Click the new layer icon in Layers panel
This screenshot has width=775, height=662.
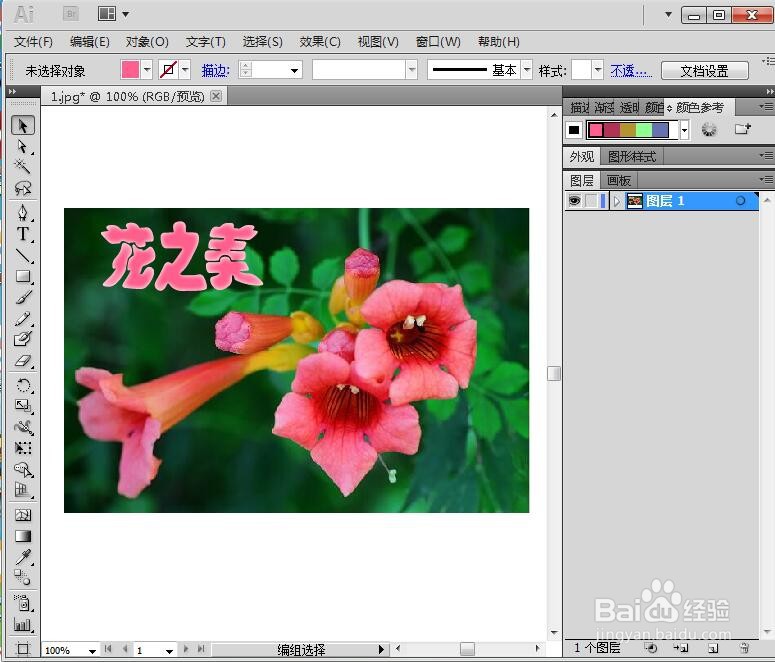click(x=713, y=648)
